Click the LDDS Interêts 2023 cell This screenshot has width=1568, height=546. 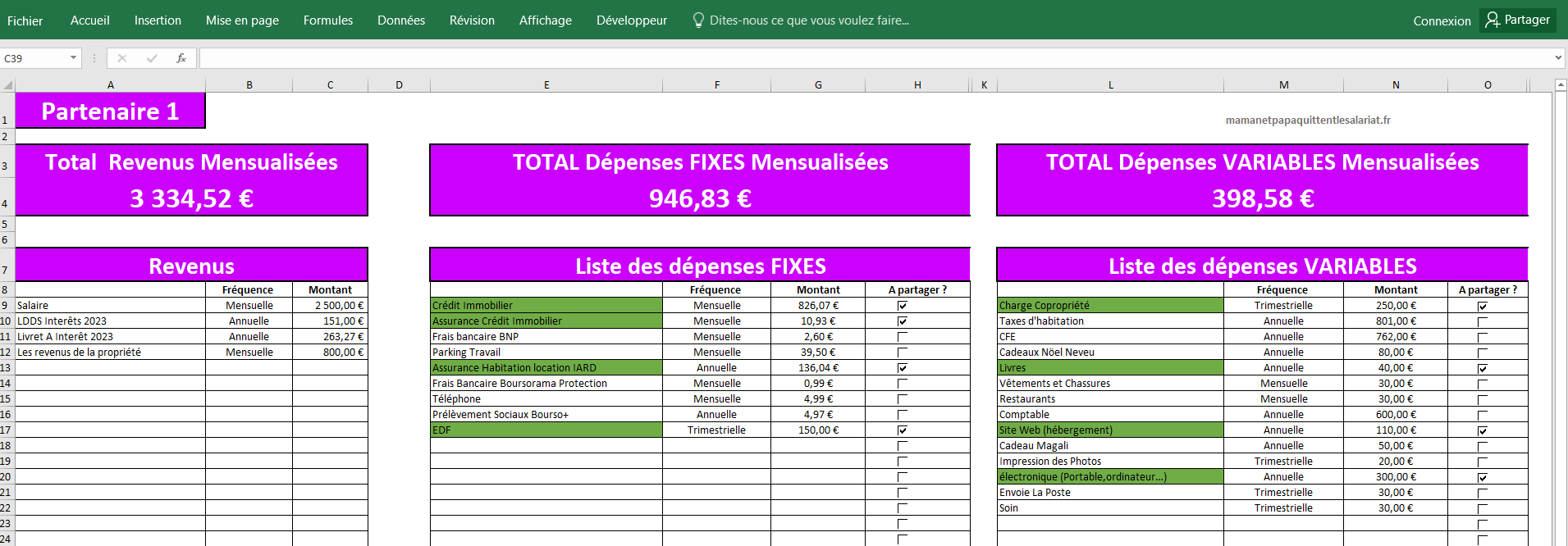[110, 321]
